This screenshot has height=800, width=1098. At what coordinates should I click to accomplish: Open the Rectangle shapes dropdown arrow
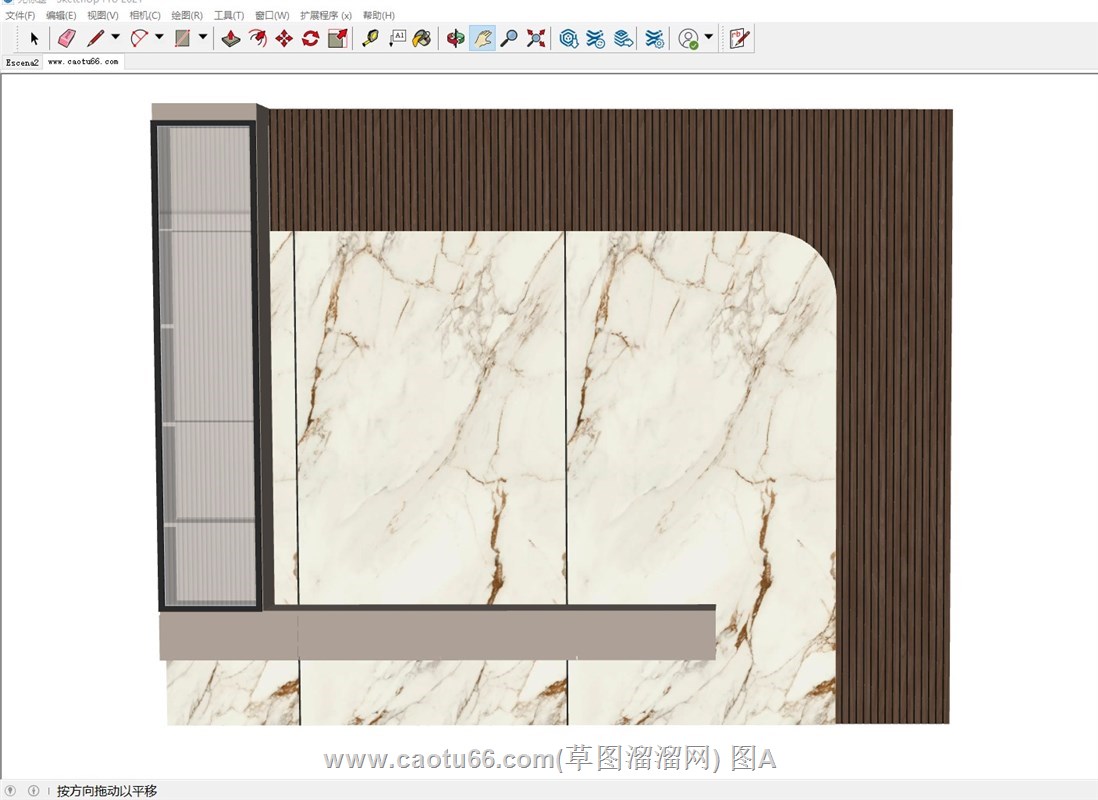pyautogui.click(x=203, y=36)
